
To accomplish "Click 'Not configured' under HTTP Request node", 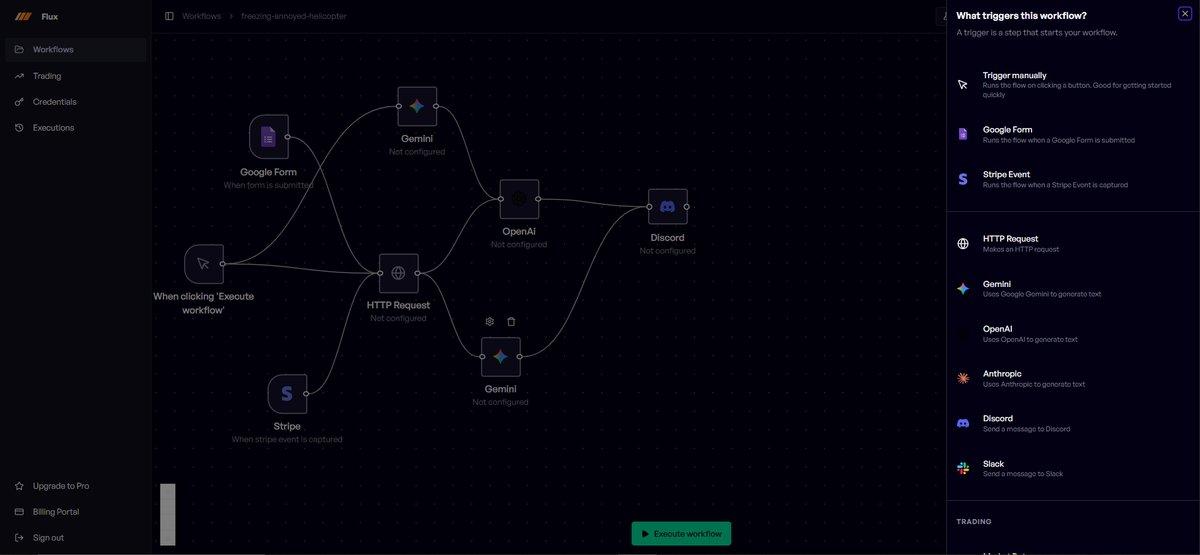I will pyautogui.click(x=398, y=319).
